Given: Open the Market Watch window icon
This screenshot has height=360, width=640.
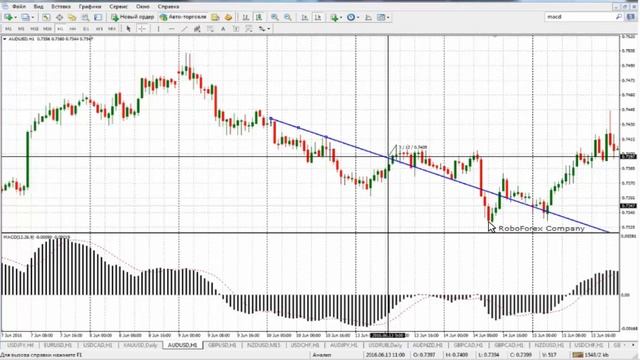Looking at the screenshot, I should coord(46,17).
